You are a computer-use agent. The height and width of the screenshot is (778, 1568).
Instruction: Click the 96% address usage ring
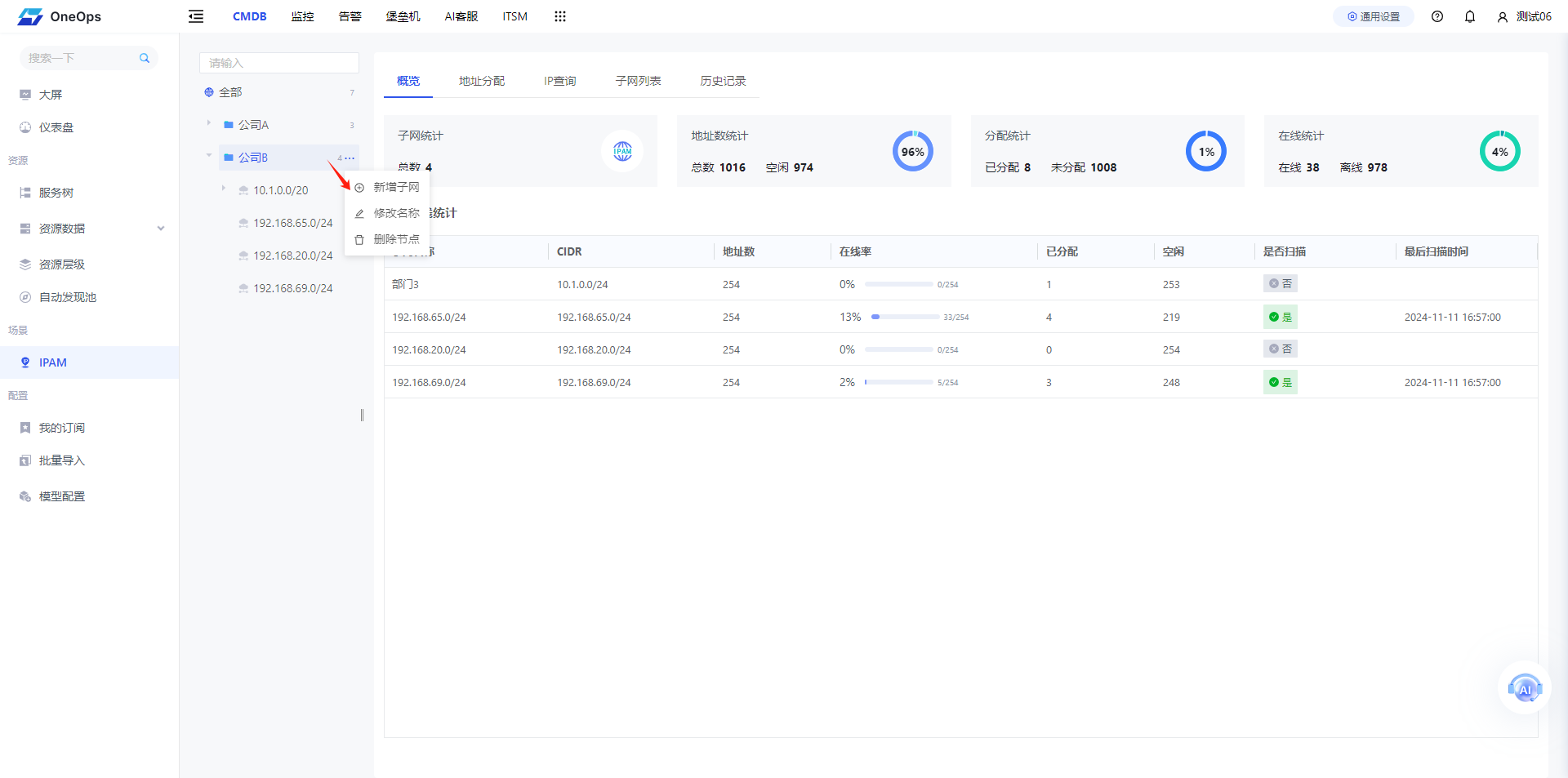click(913, 151)
